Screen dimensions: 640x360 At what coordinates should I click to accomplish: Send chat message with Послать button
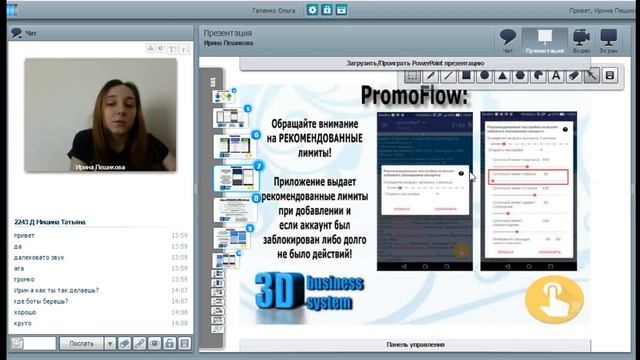coord(81,344)
